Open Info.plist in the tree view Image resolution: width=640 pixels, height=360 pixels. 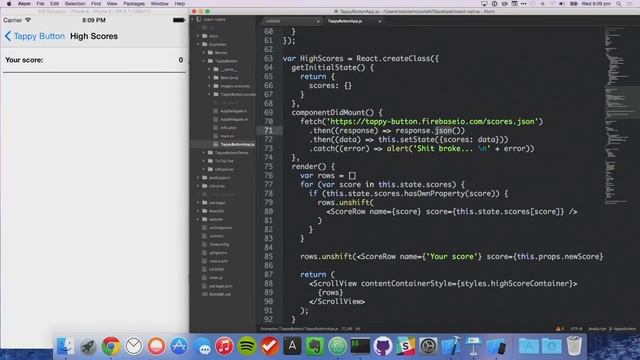coord(228,128)
